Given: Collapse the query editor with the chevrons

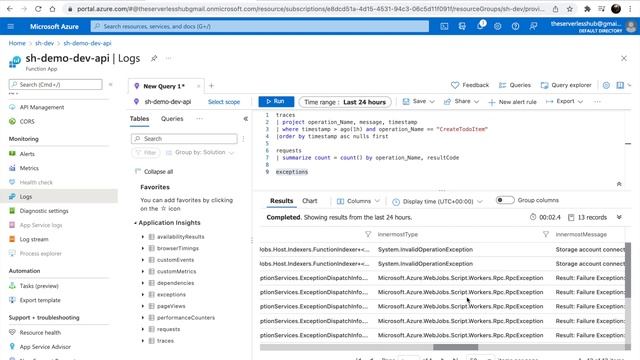Looking at the screenshot, I should point(619,184).
